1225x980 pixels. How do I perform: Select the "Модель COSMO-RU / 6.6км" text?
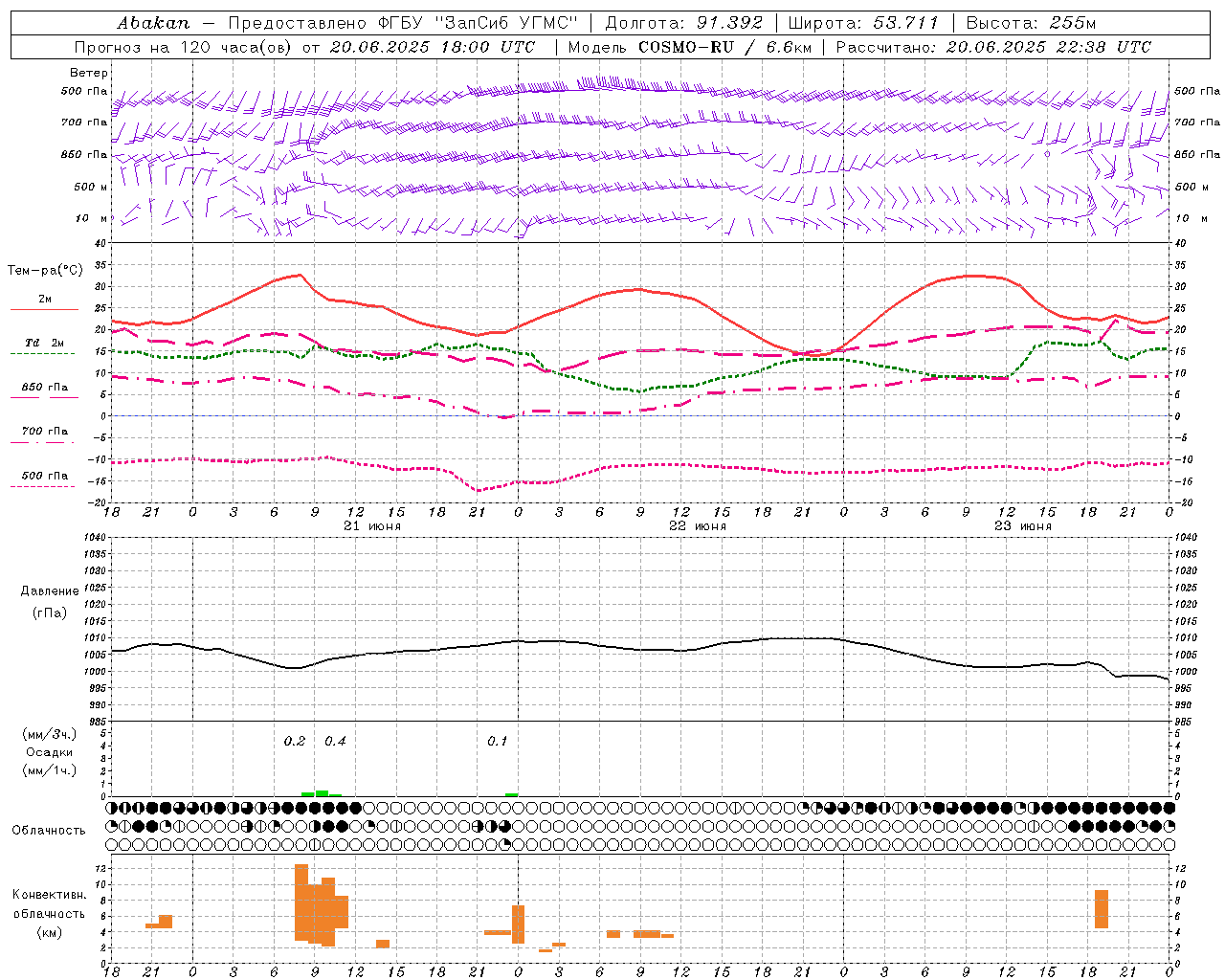689,47
